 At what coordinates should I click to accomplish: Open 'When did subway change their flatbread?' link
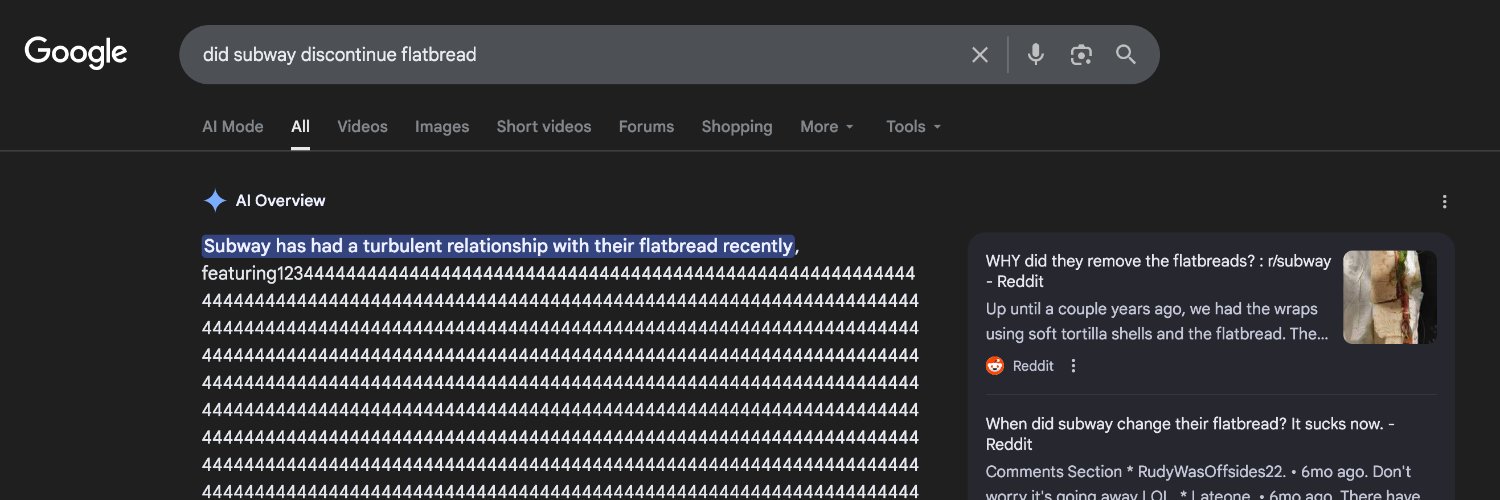pos(1190,434)
